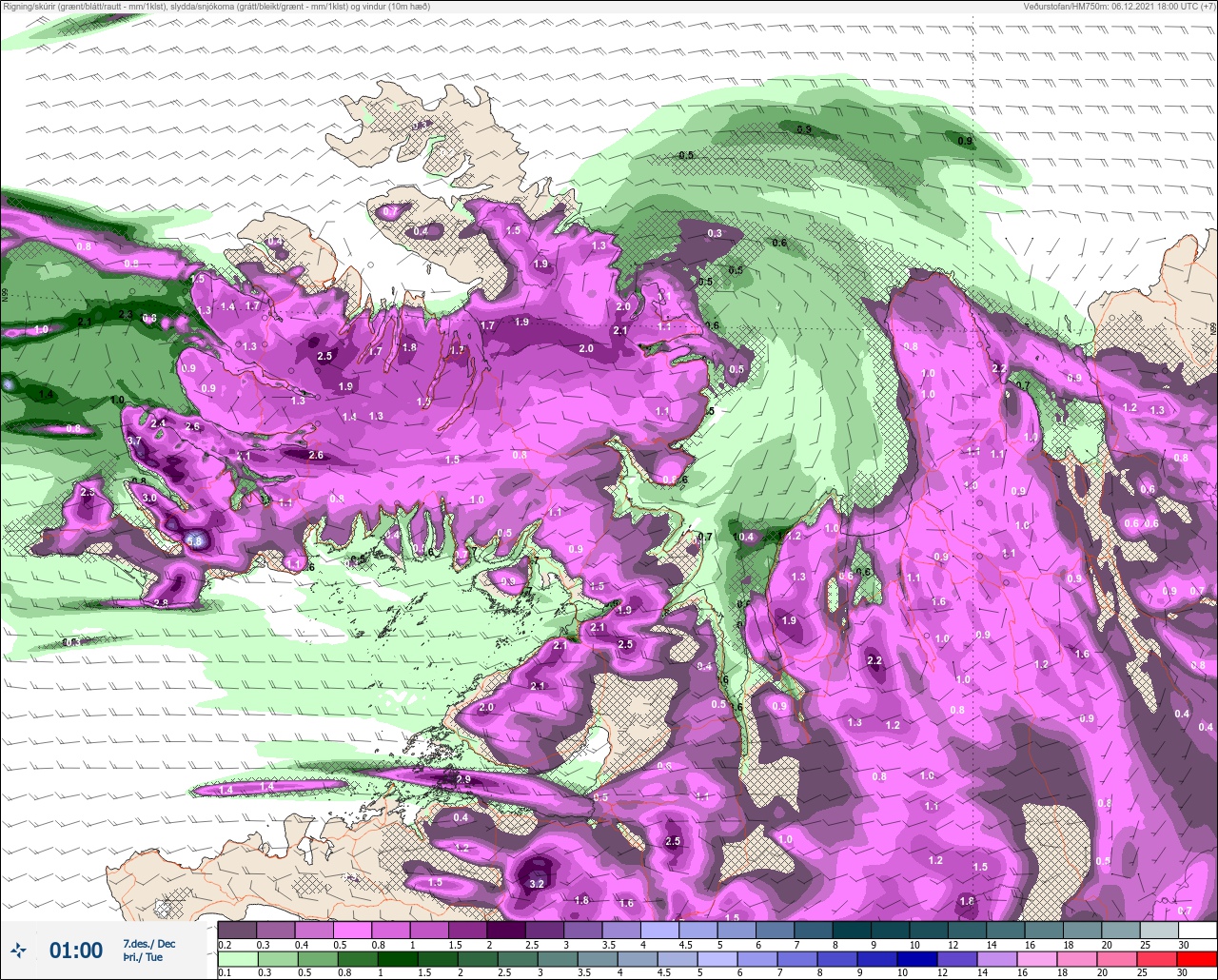Viewport: 1218px width, 980px height.
Task: Click the lower legend dark blue swatch at 10
Action: [915, 959]
